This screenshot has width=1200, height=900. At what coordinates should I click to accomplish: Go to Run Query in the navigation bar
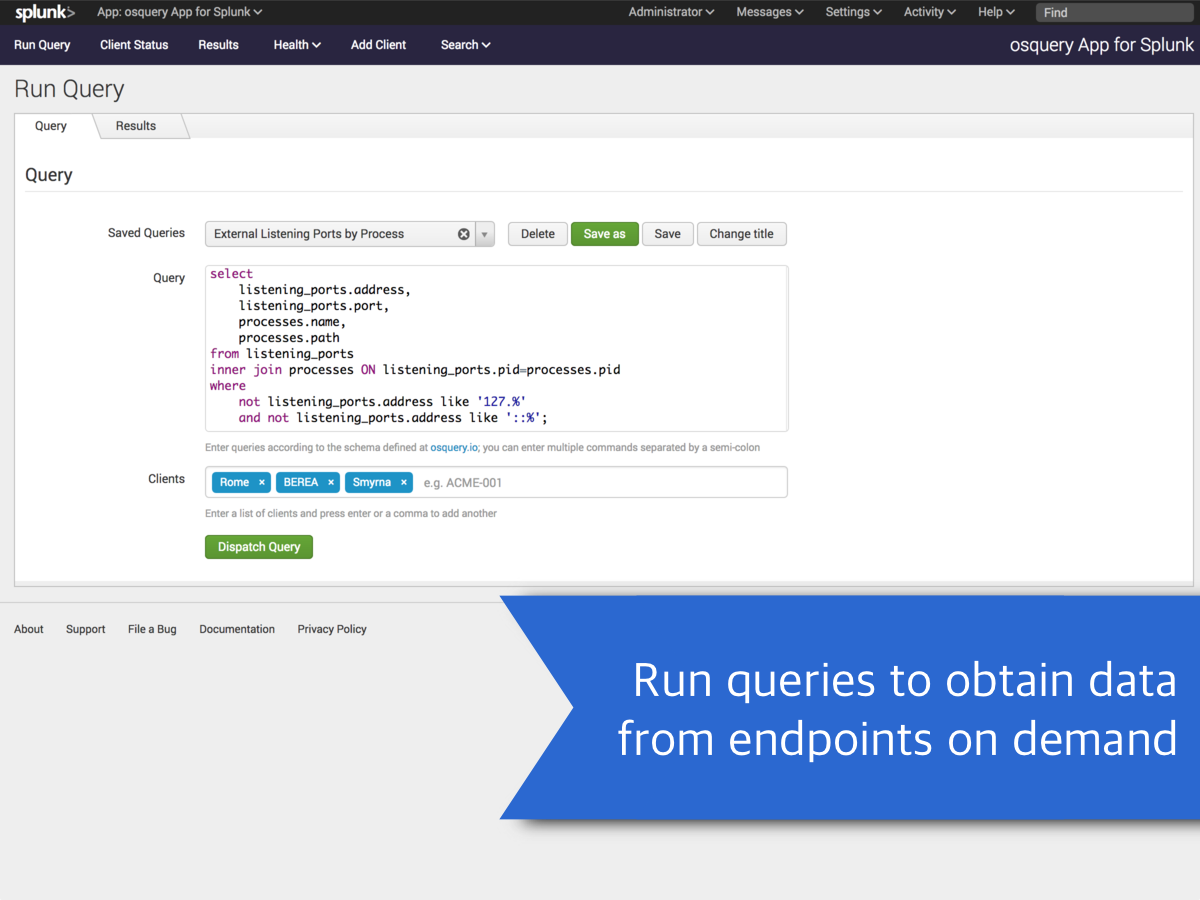tap(42, 45)
